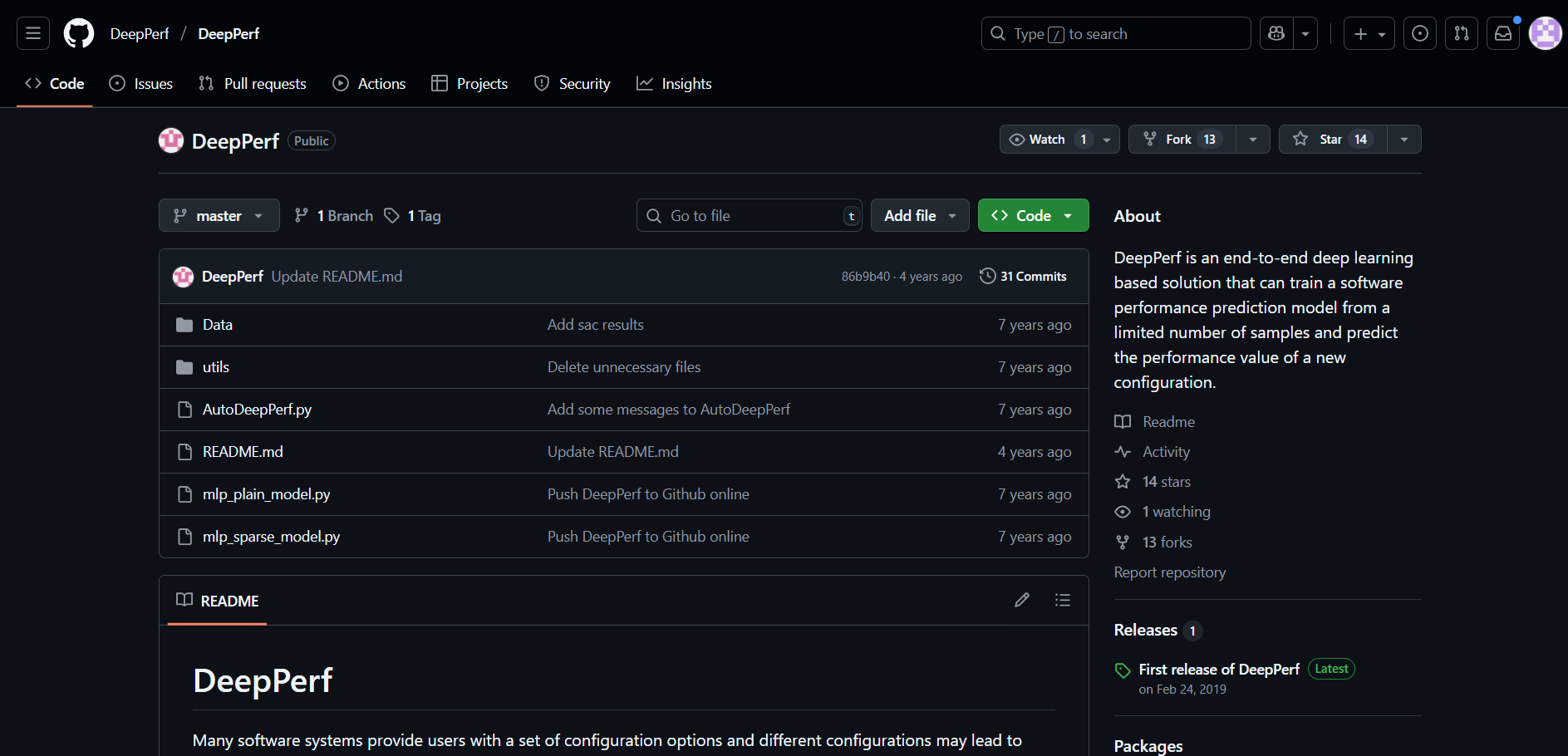Open the AutoDeepPerf.py file
This screenshot has width=1568, height=756.
257,410
